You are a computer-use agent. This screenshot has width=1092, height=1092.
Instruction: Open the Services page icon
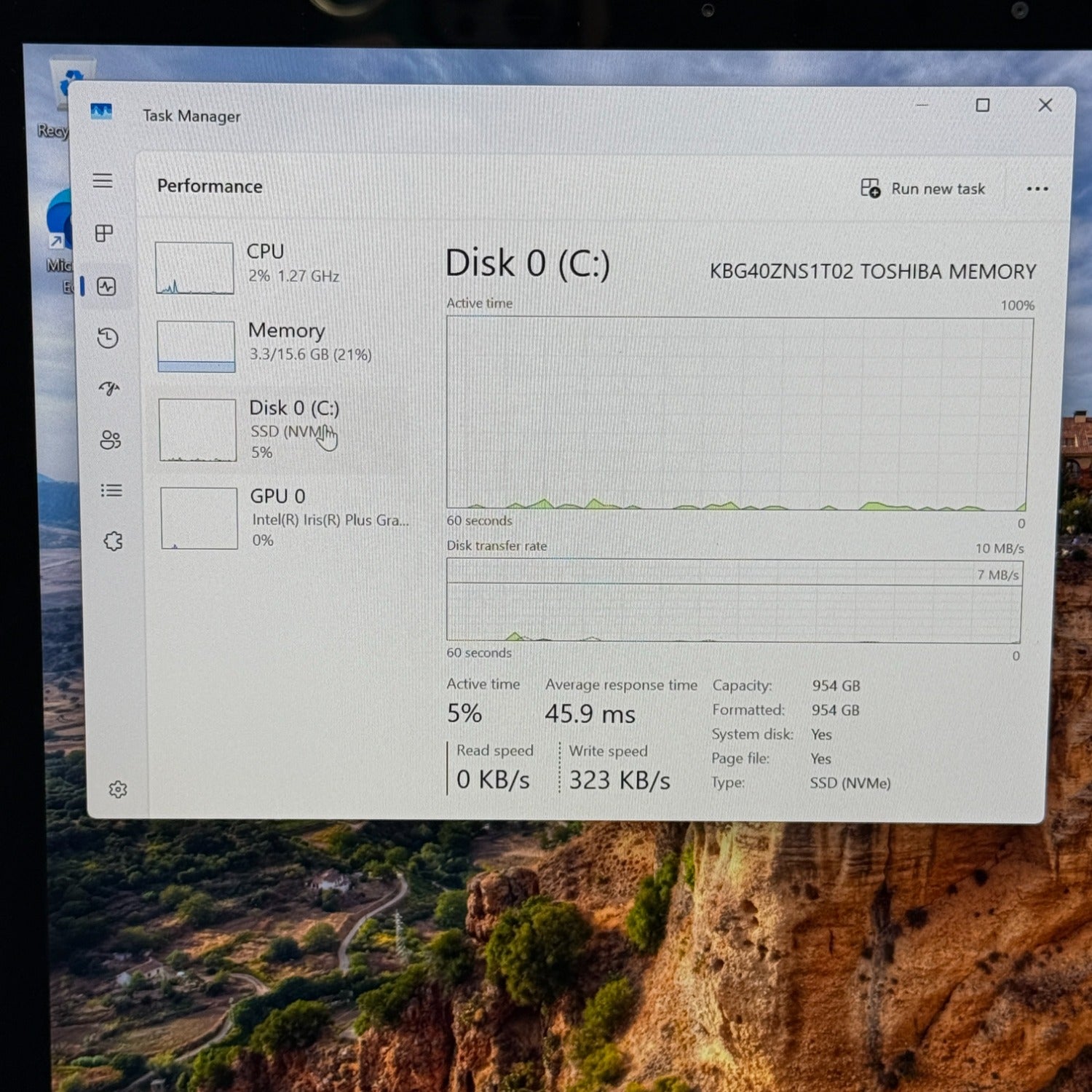[113, 541]
